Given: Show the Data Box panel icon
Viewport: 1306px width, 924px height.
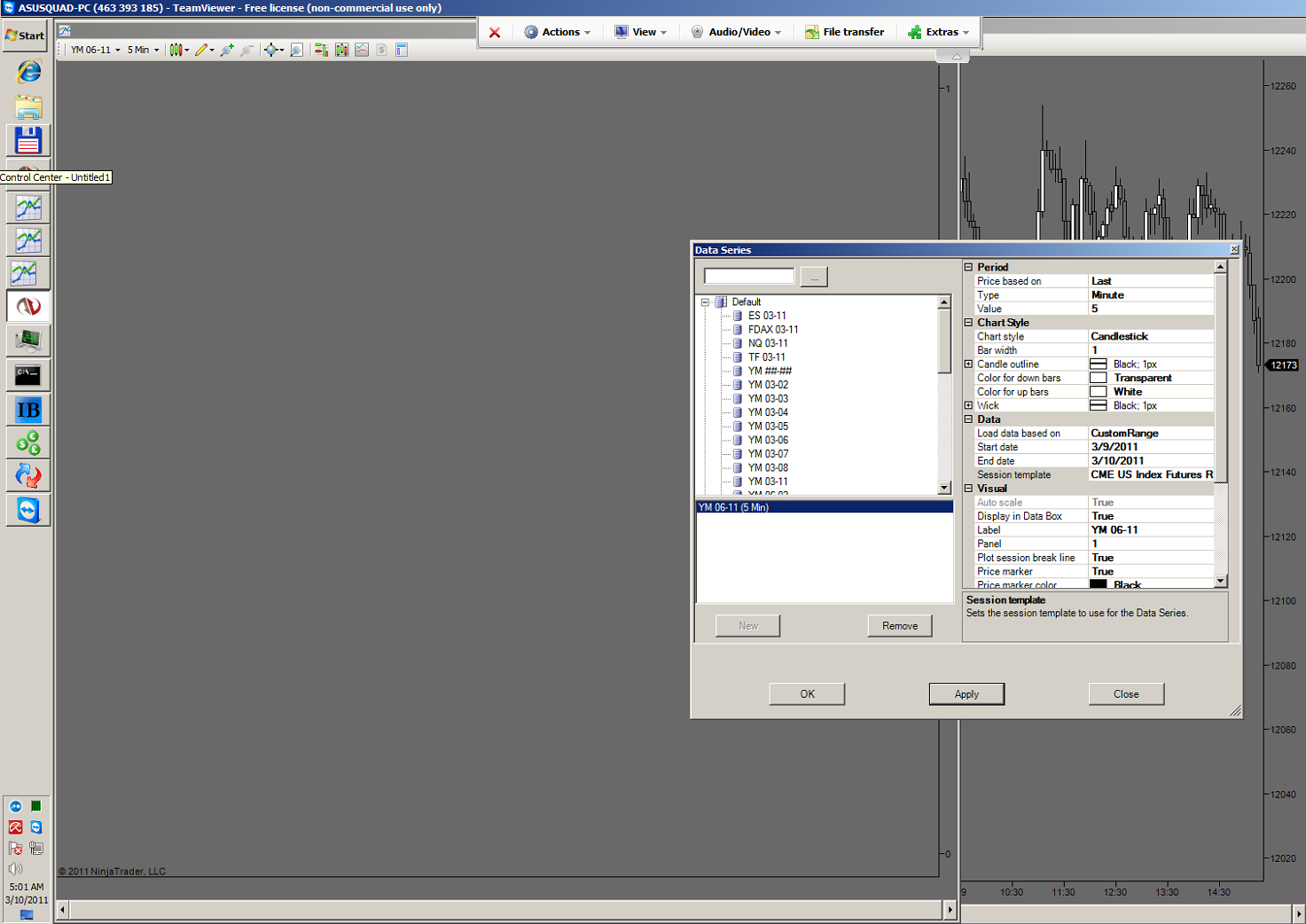Looking at the screenshot, I should (x=402, y=50).
